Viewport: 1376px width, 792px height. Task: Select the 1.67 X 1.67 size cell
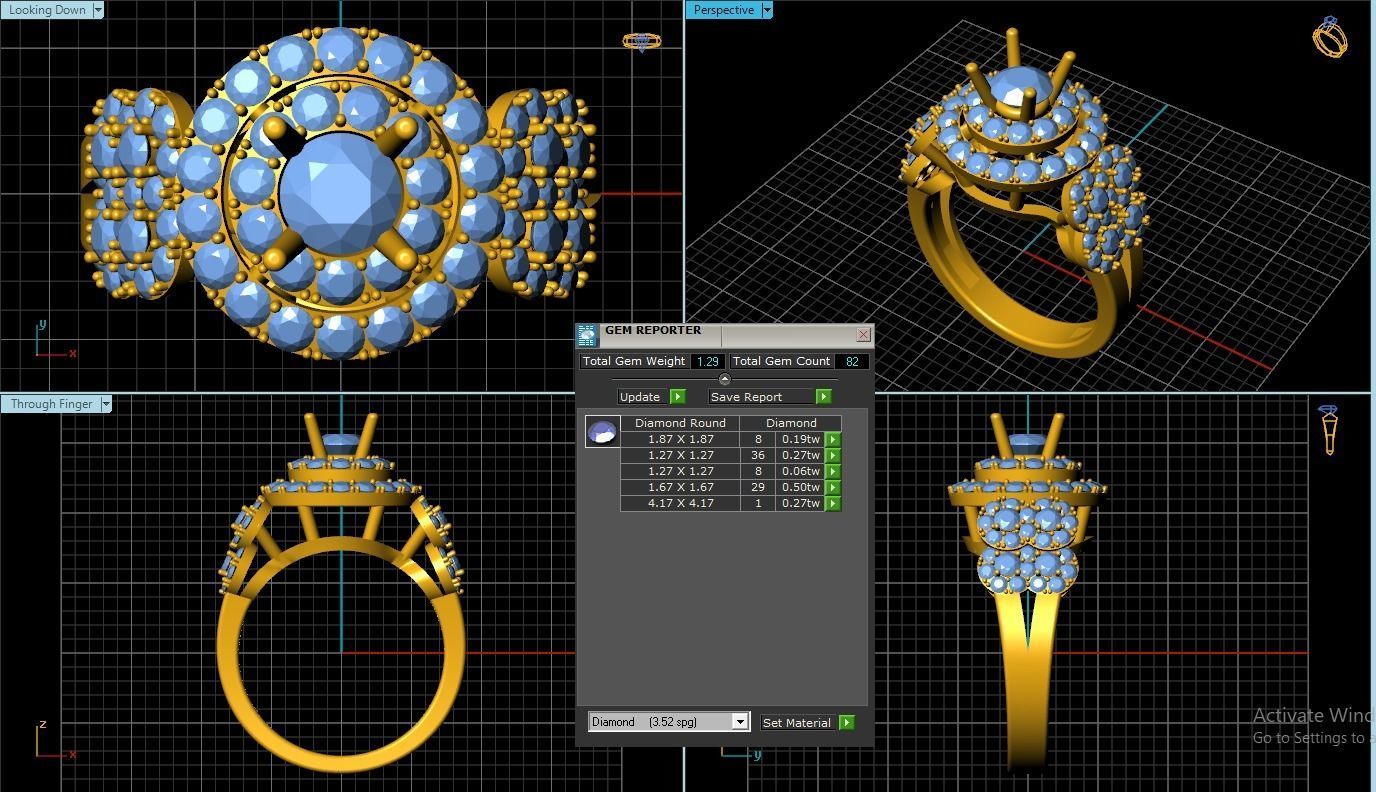(680, 487)
